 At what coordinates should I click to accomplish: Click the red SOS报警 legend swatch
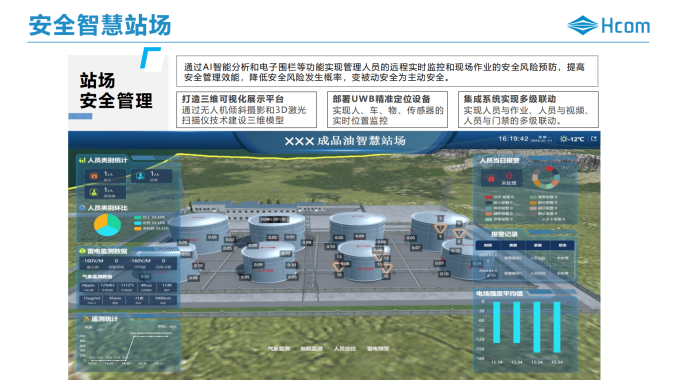[488, 197]
